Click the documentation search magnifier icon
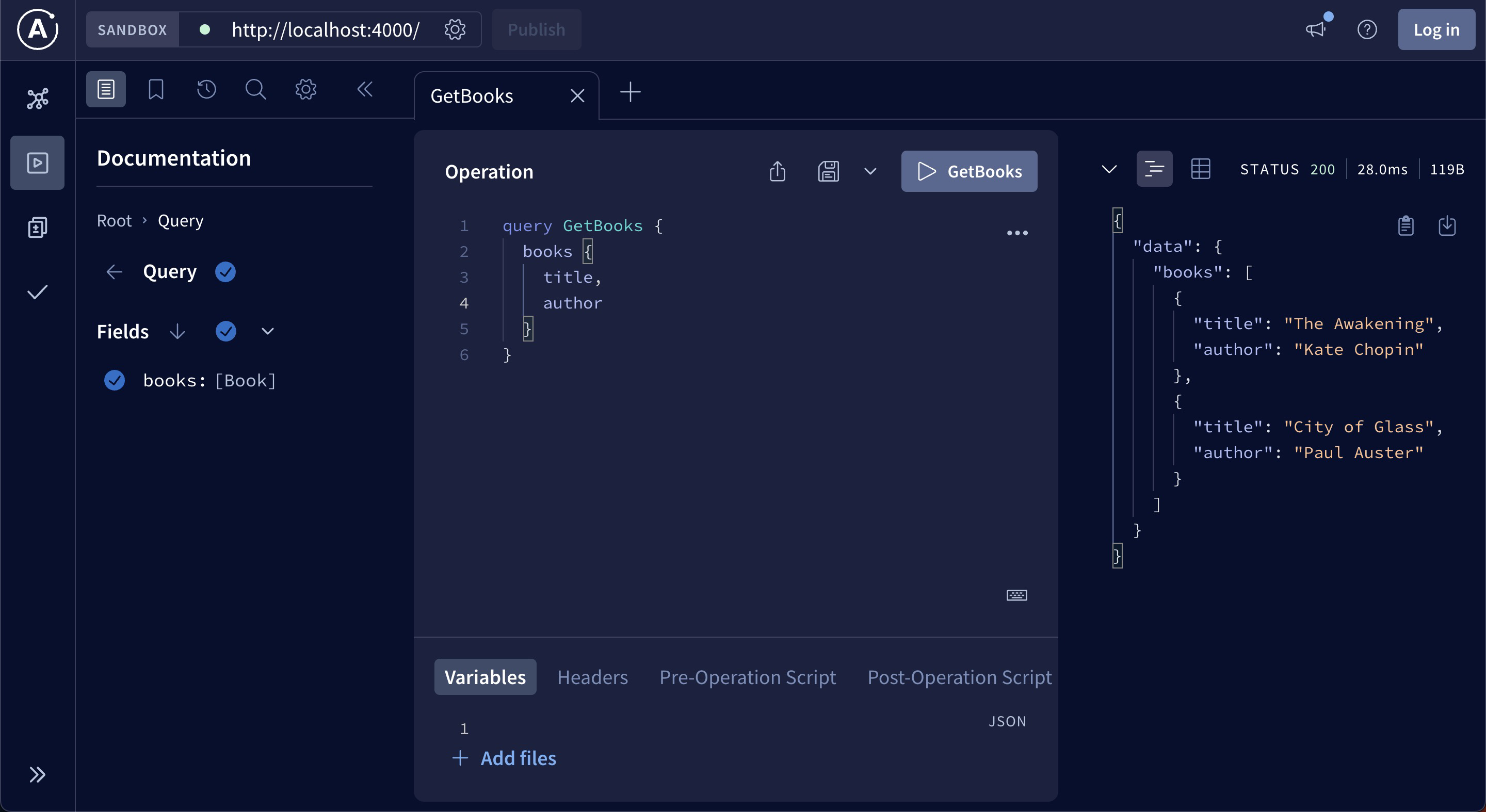Image resolution: width=1486 pixels, height=812 pixels. [x=255, y=89]
